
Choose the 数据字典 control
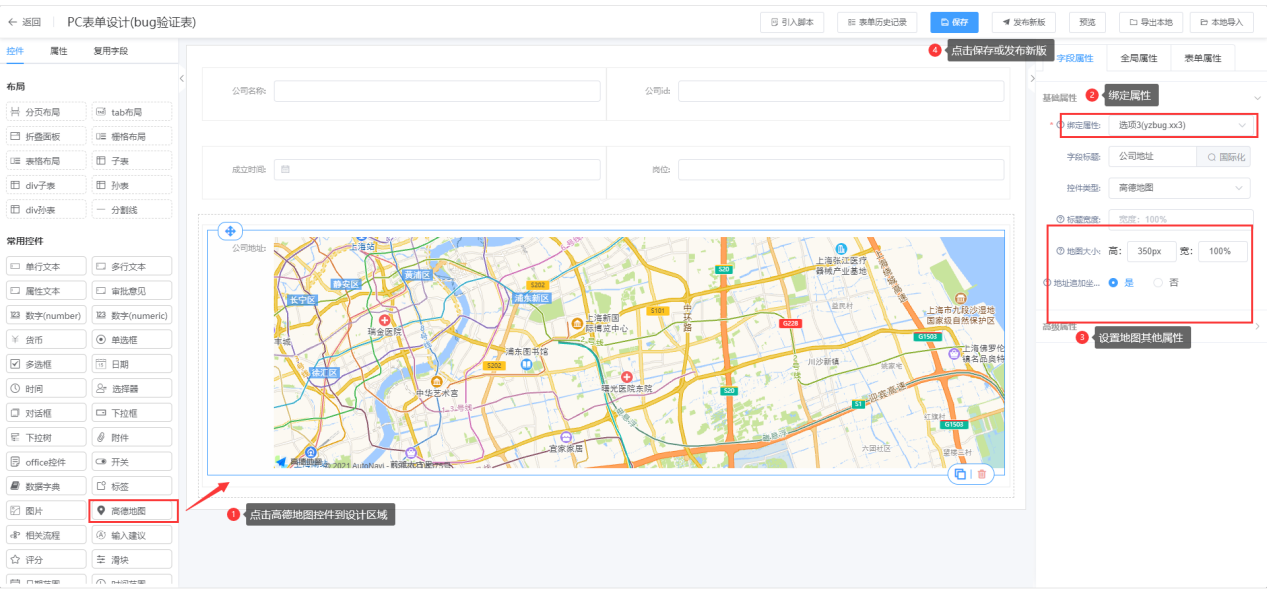[x=45, y=486]
